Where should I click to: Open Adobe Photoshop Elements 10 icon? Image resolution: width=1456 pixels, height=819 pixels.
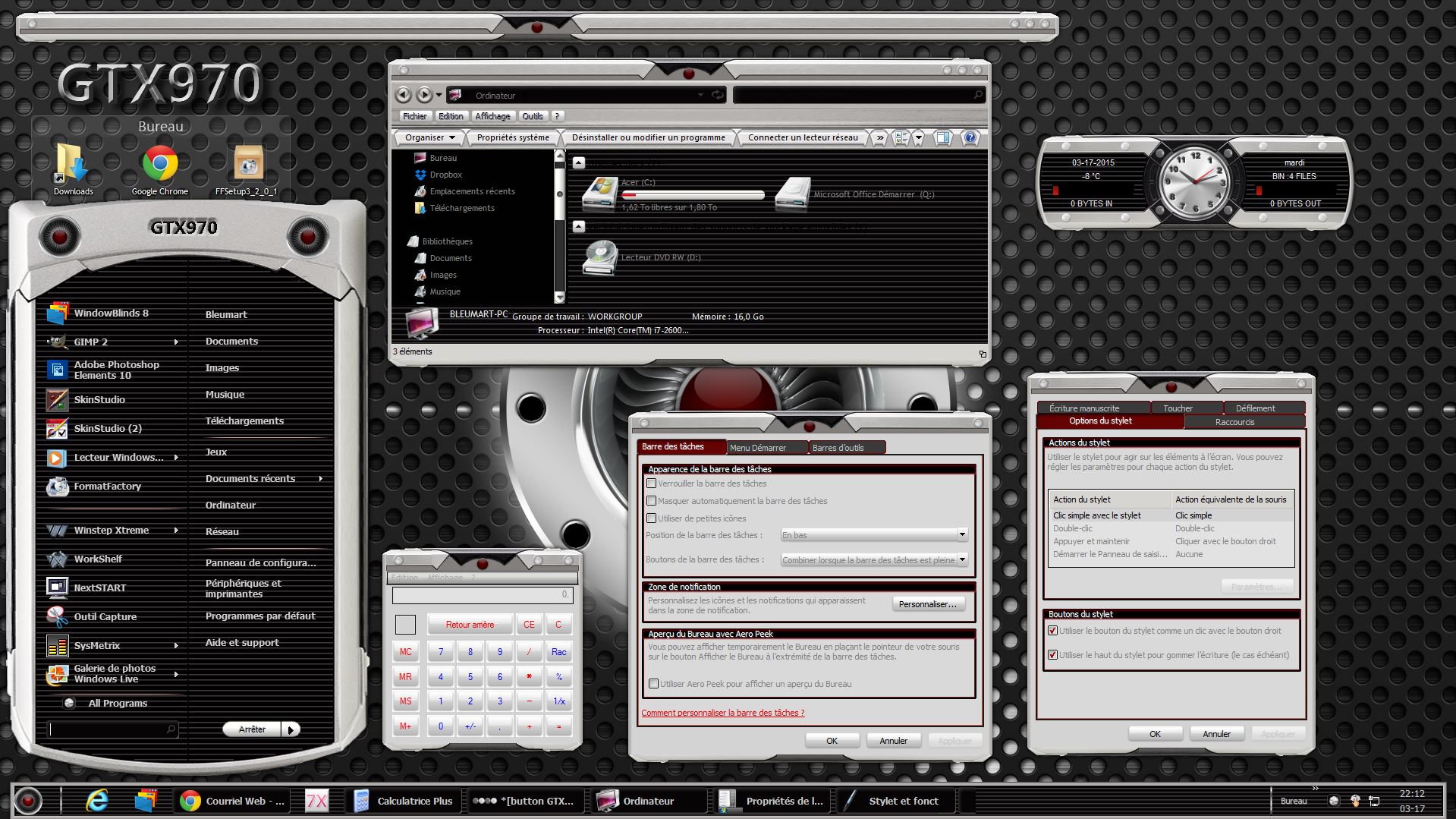click(x=58, y=370)
